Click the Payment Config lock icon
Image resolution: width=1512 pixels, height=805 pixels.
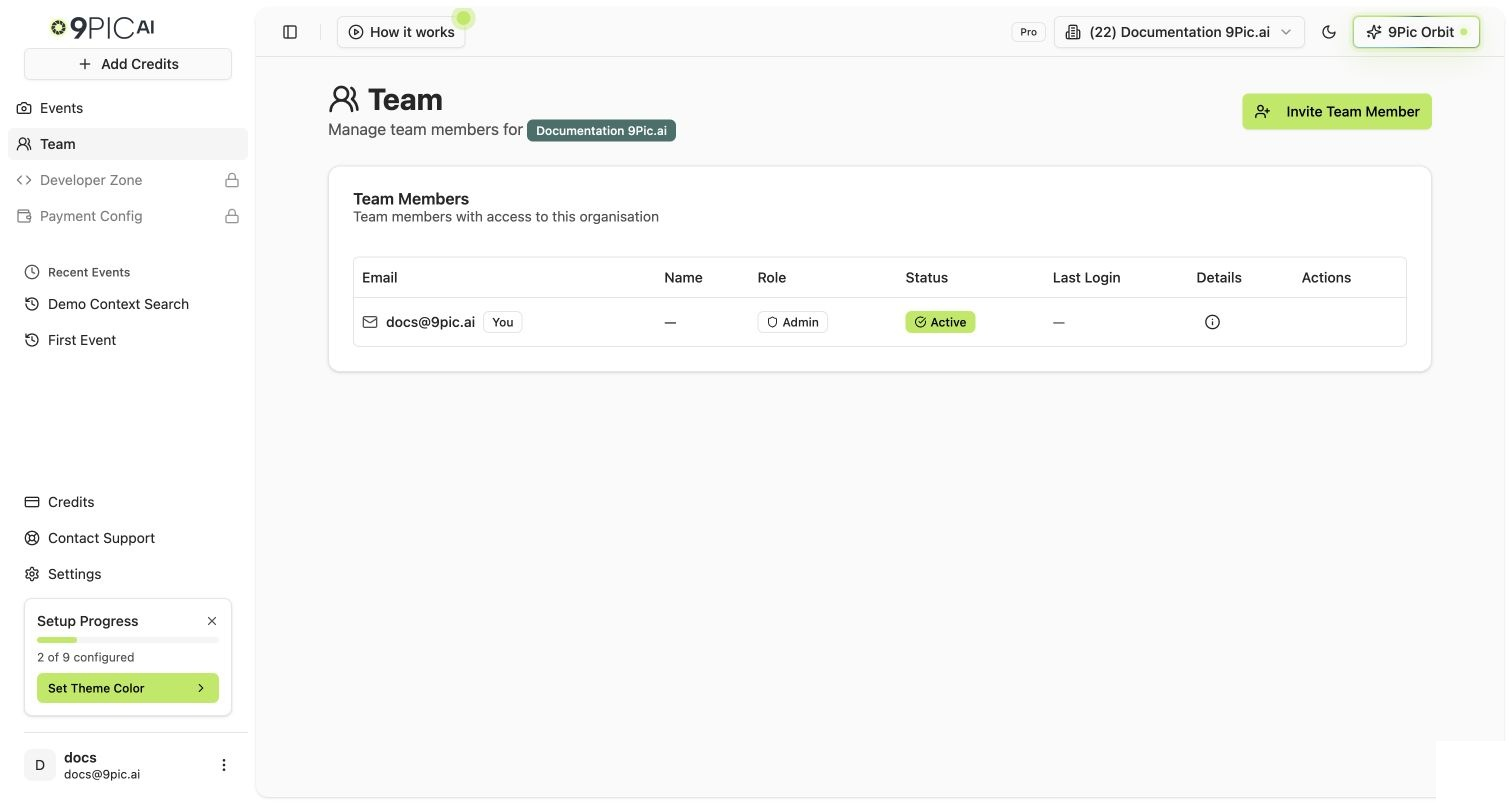pyautogui.click(x=232, y=216)
